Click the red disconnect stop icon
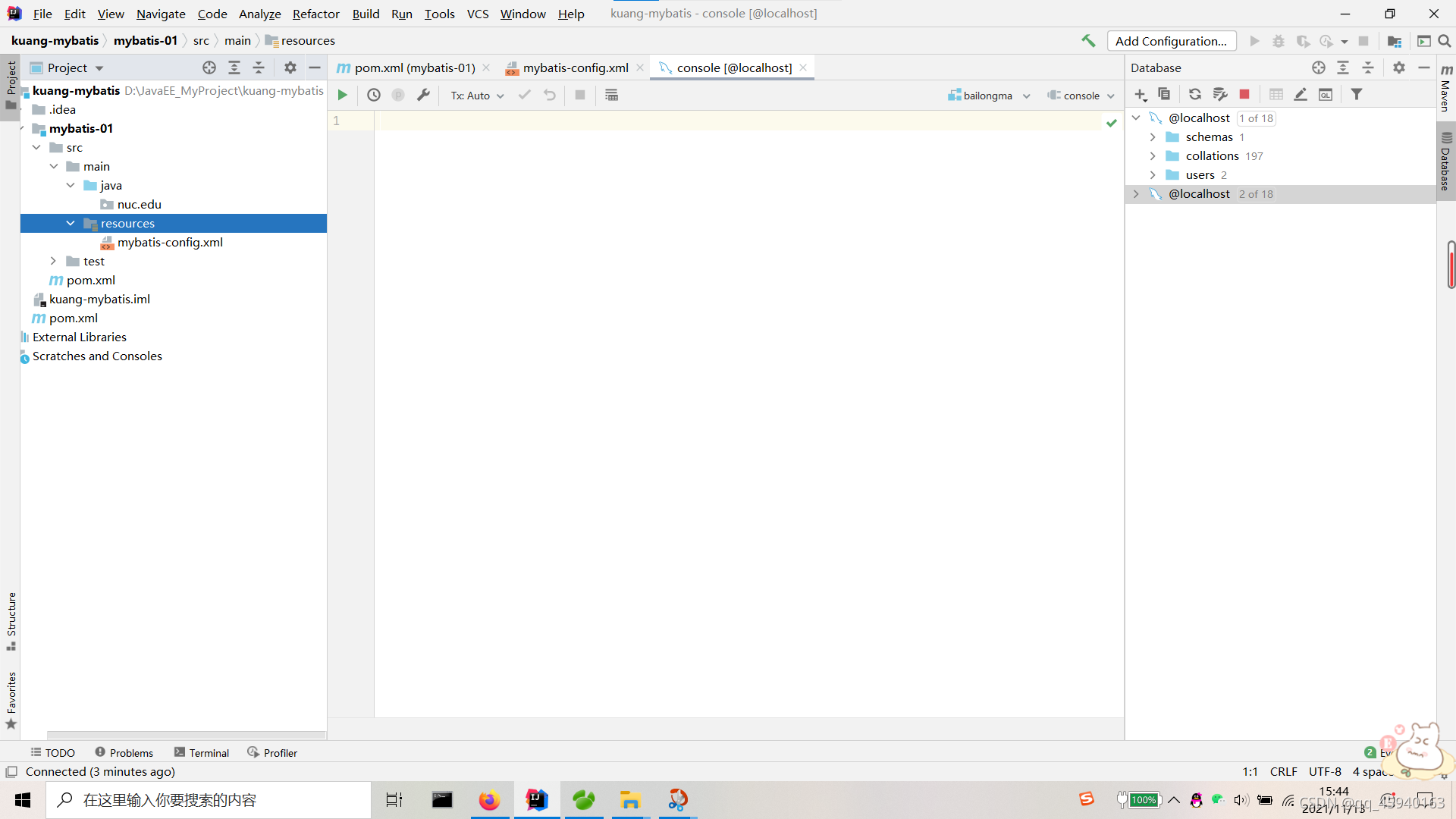Screen dimensions: 1456x819 (1244, 94)
